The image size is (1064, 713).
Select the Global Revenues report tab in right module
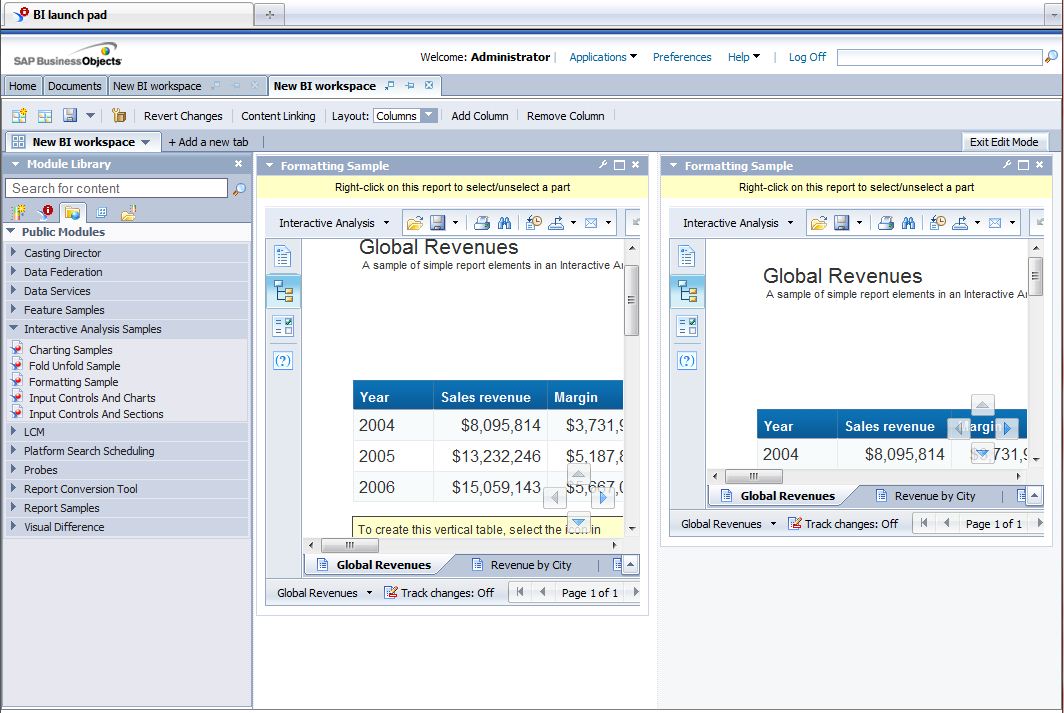tap(779, 496)
